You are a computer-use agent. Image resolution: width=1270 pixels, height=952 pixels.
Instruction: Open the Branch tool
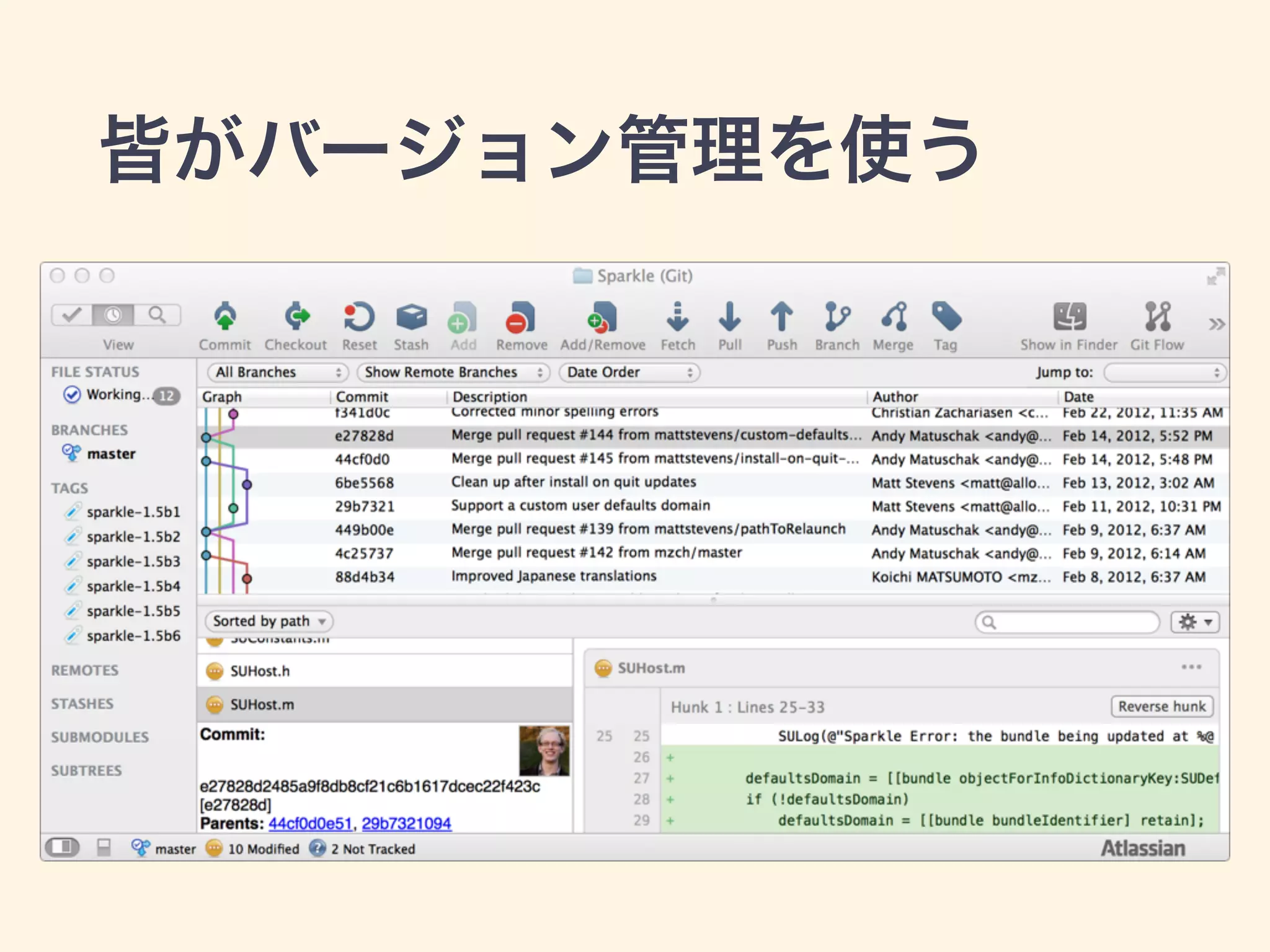837,317
